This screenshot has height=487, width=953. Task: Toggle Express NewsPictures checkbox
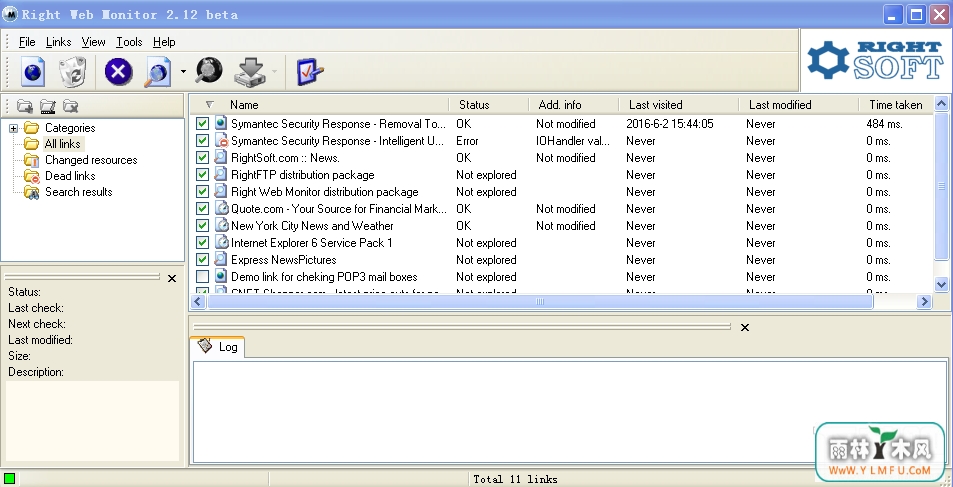click(x=202, y=260)
